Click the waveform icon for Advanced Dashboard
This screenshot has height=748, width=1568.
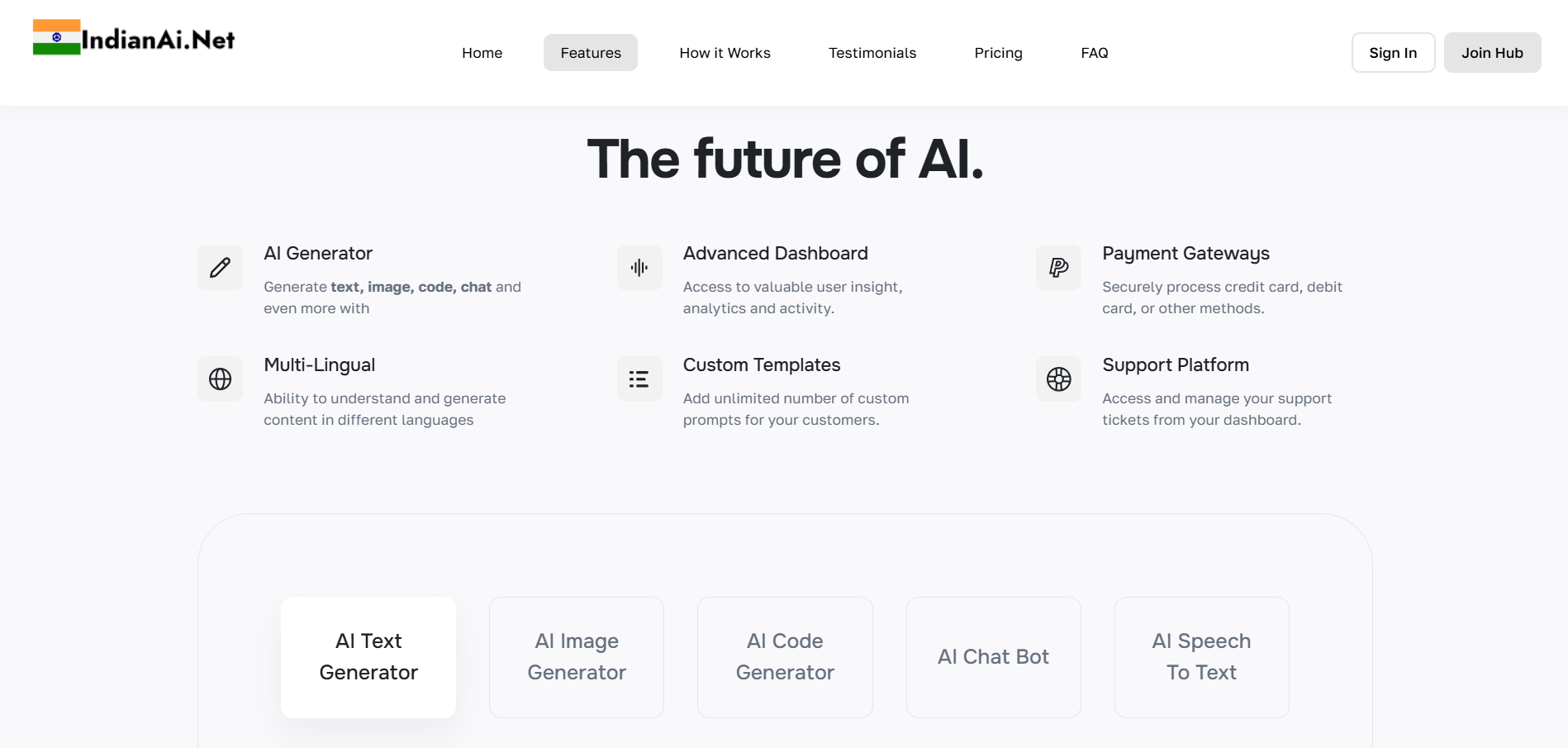639,267
